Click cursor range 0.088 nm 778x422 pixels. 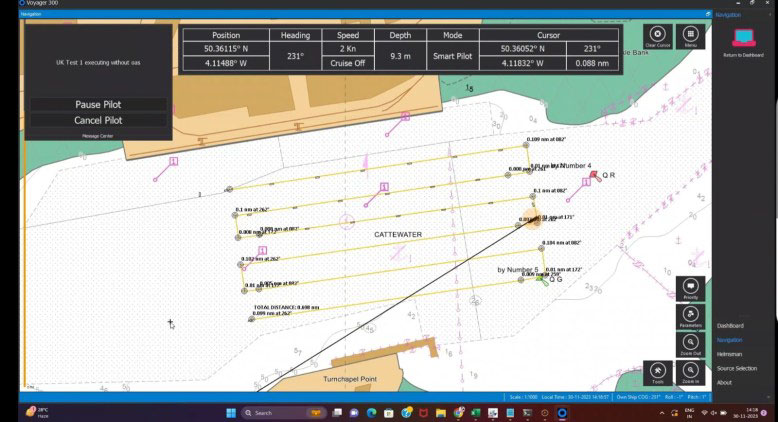pyautogui.click(x=592, y=63)
